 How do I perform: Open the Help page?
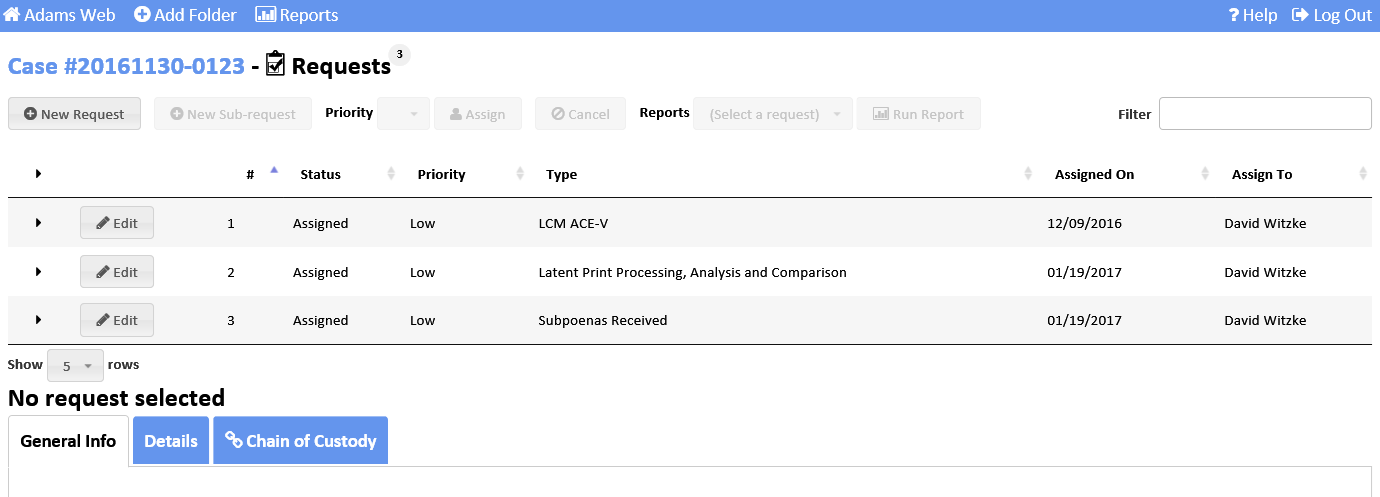point(1252,15)
